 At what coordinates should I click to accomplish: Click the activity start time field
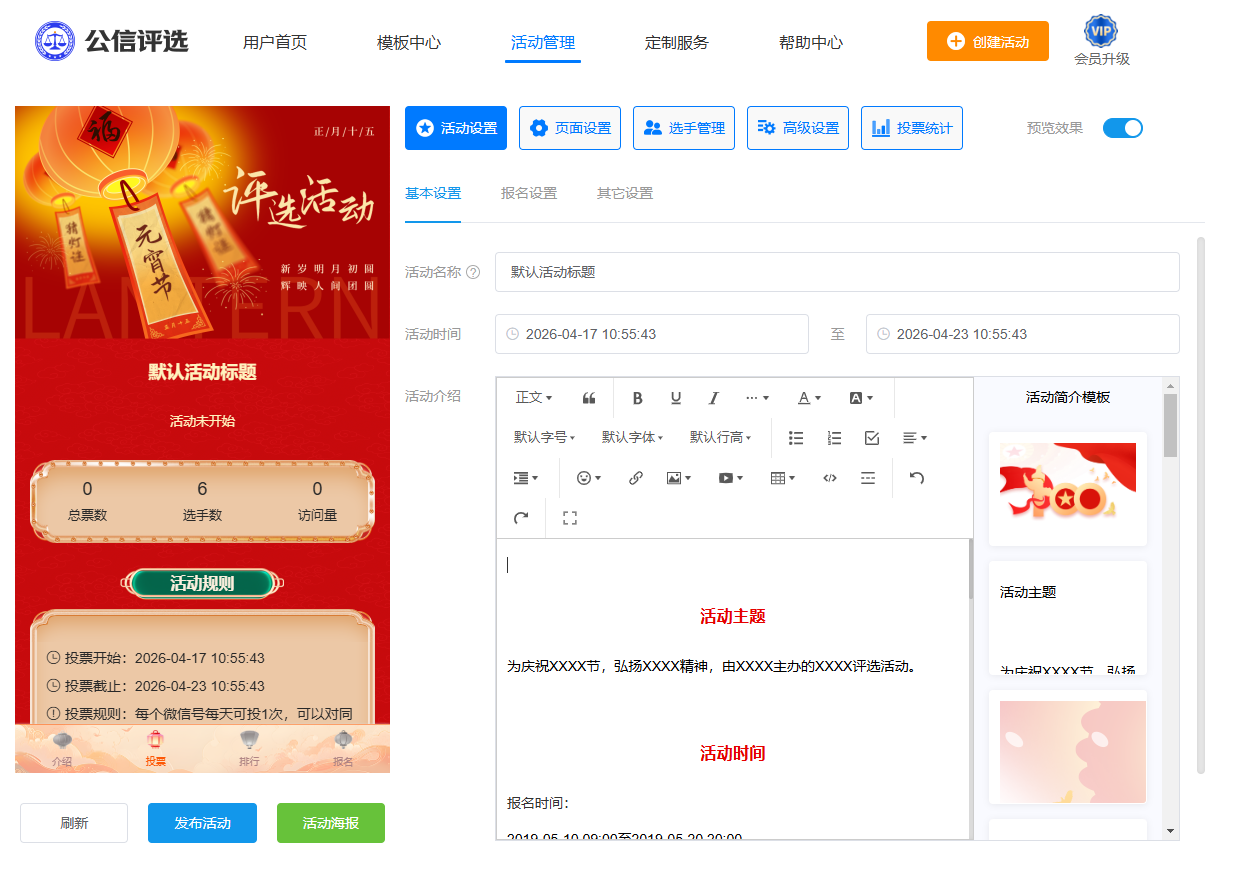(652, 334)
